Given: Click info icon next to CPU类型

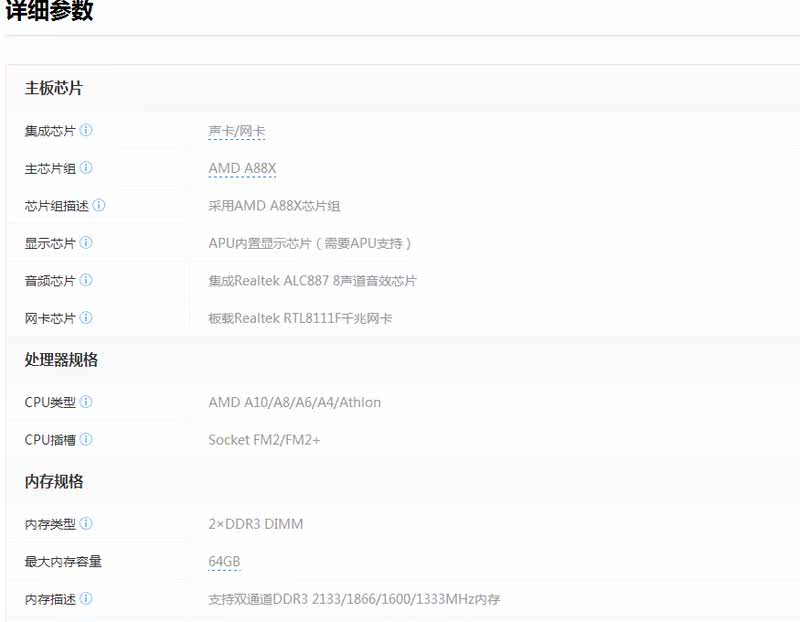Looking at the screenshot, I should click(x=86, y=402).
